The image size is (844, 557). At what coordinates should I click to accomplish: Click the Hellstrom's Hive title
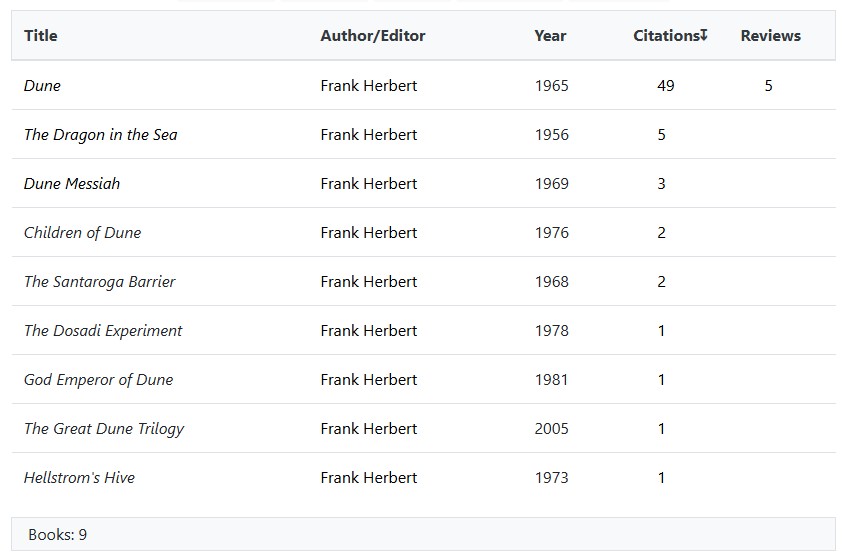pos(79,478)
